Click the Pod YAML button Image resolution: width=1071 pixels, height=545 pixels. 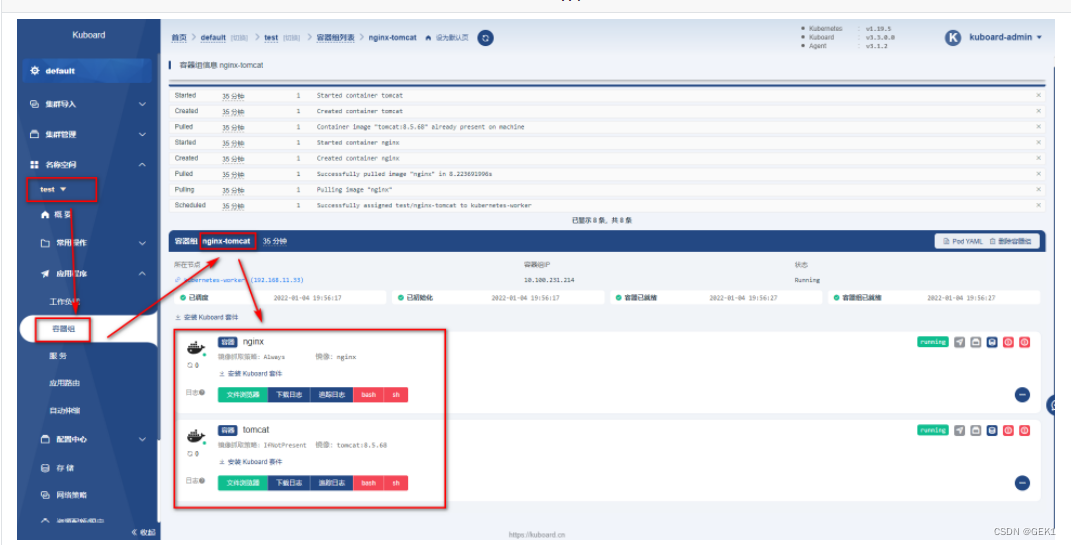tap(962, 241)
